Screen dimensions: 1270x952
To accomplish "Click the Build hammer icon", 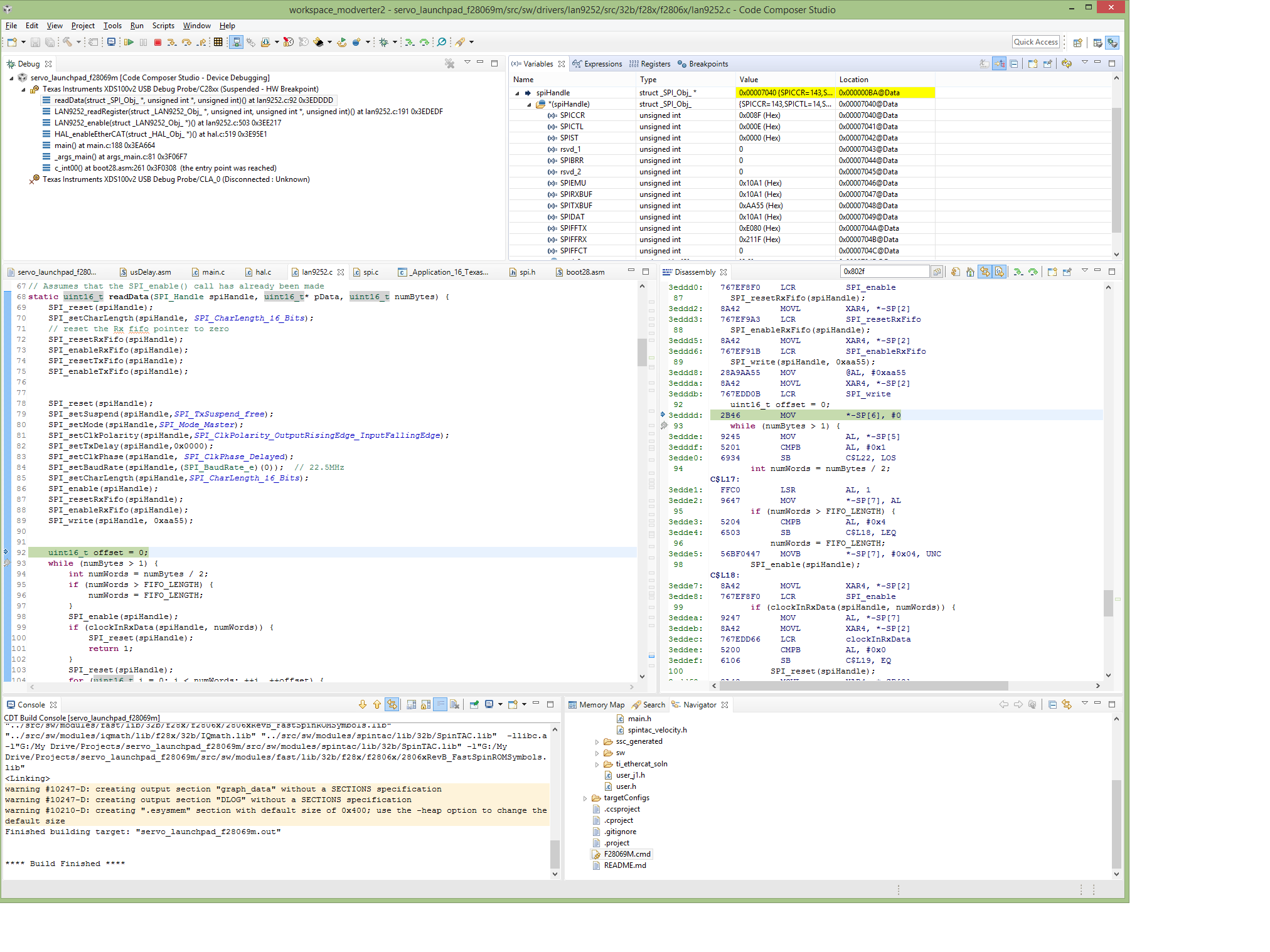I will (x=67, y=42).
